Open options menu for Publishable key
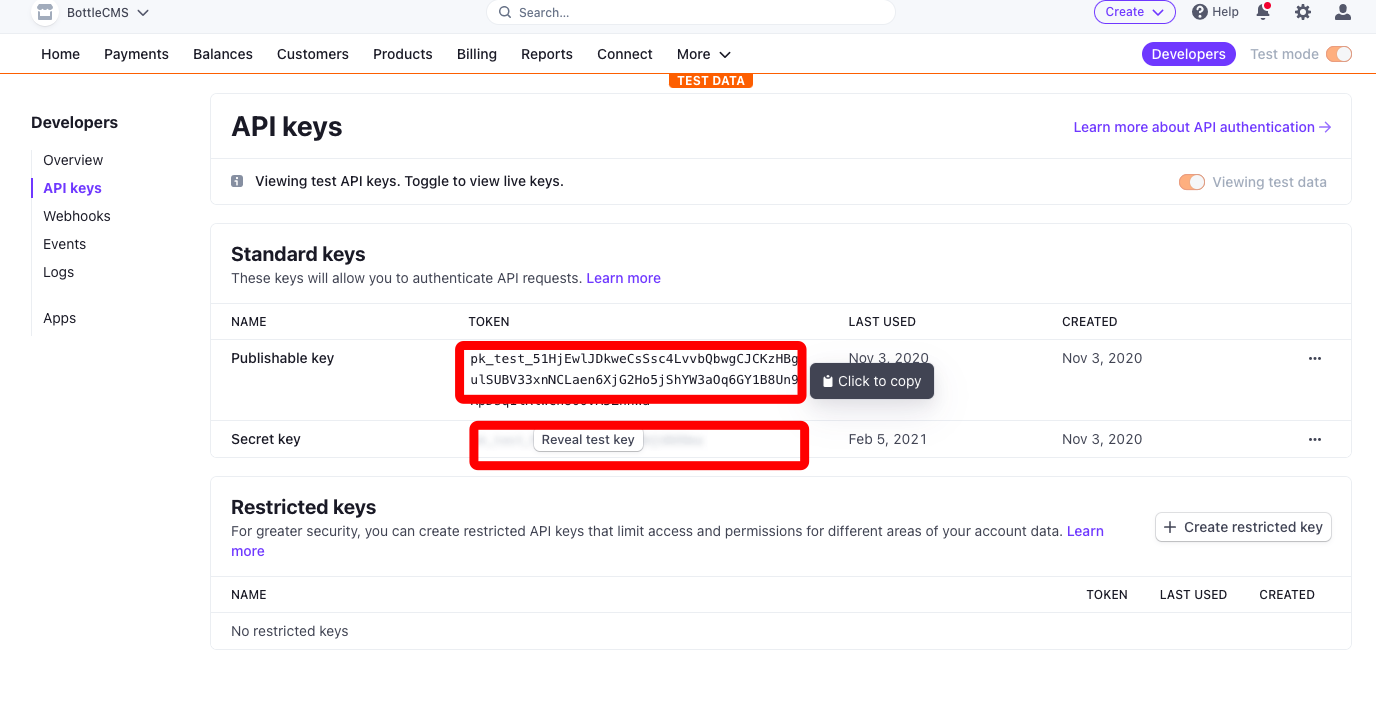Screen dimensions: 1376x706 coord(1314,358)
